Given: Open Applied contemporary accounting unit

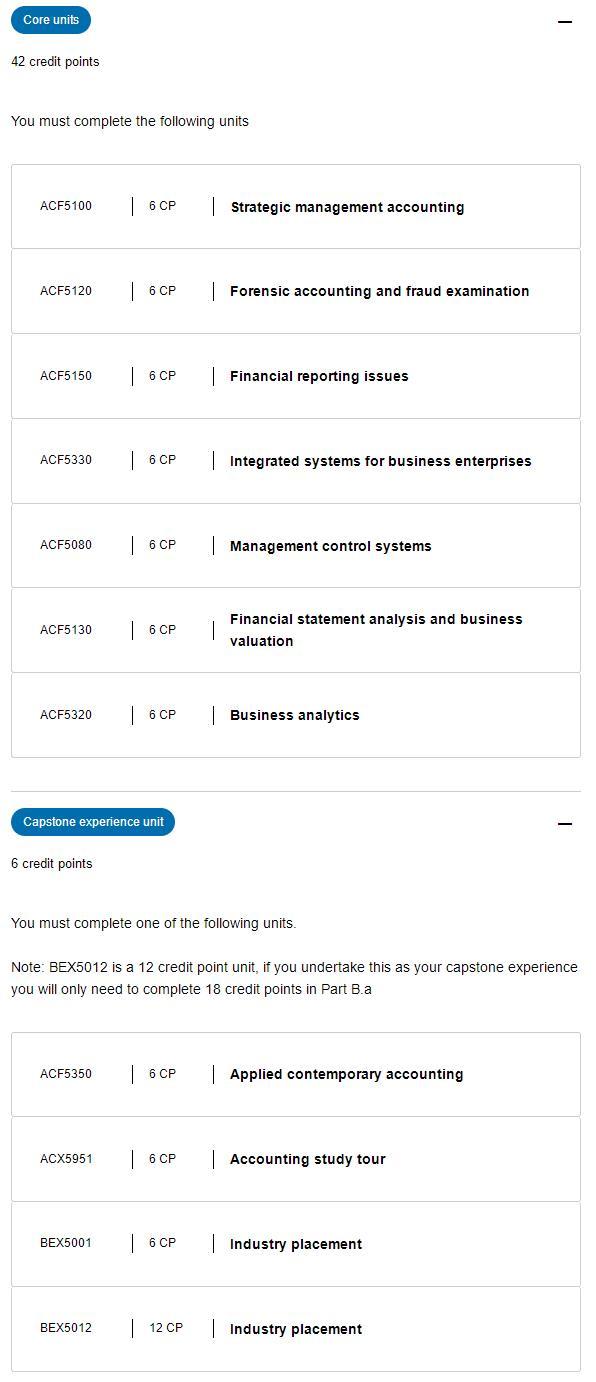Looking at the screenshot, I should pyautogui.click(x=296, y=1074).
